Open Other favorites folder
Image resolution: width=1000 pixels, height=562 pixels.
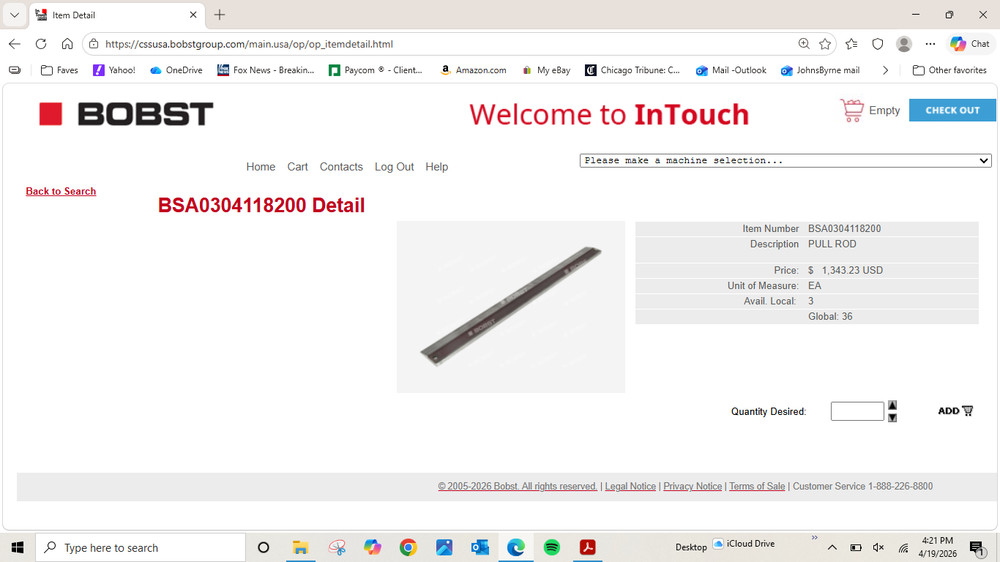point(949,70)
